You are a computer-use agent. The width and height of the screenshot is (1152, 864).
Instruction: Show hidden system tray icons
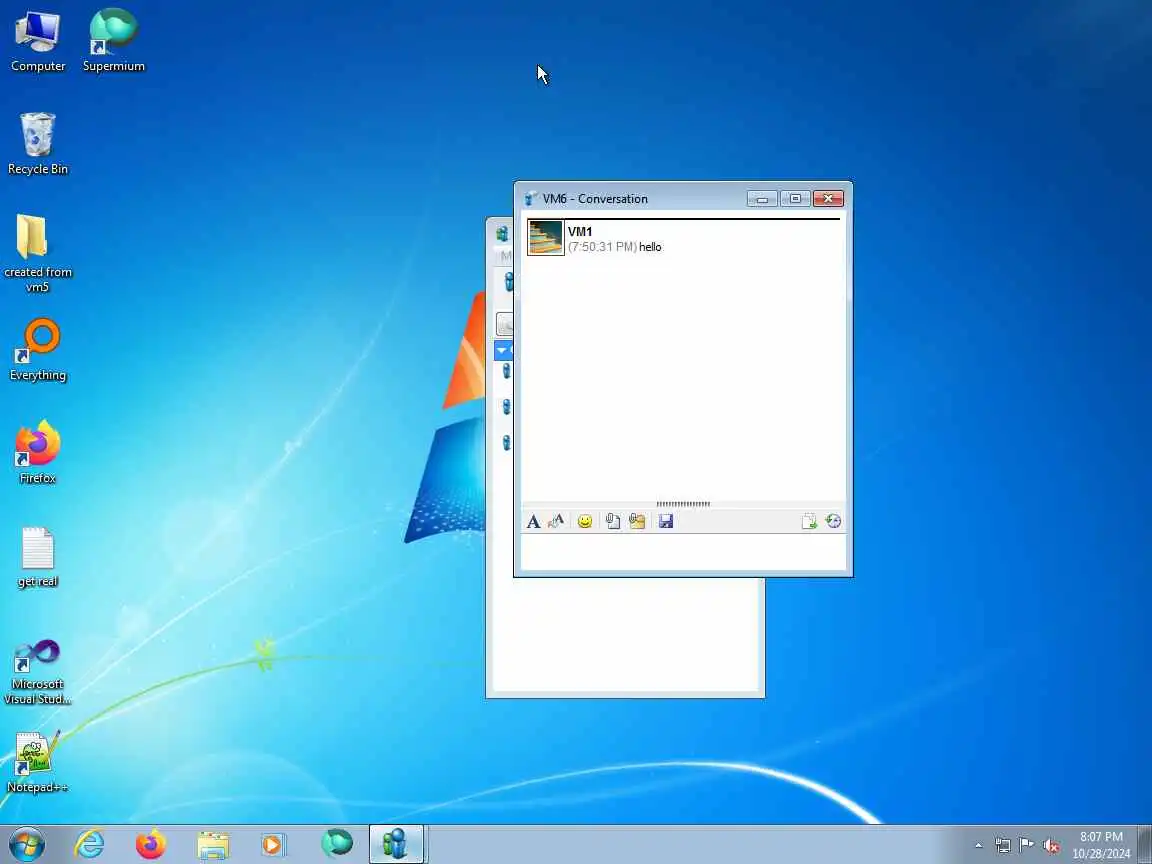[979, 846]
